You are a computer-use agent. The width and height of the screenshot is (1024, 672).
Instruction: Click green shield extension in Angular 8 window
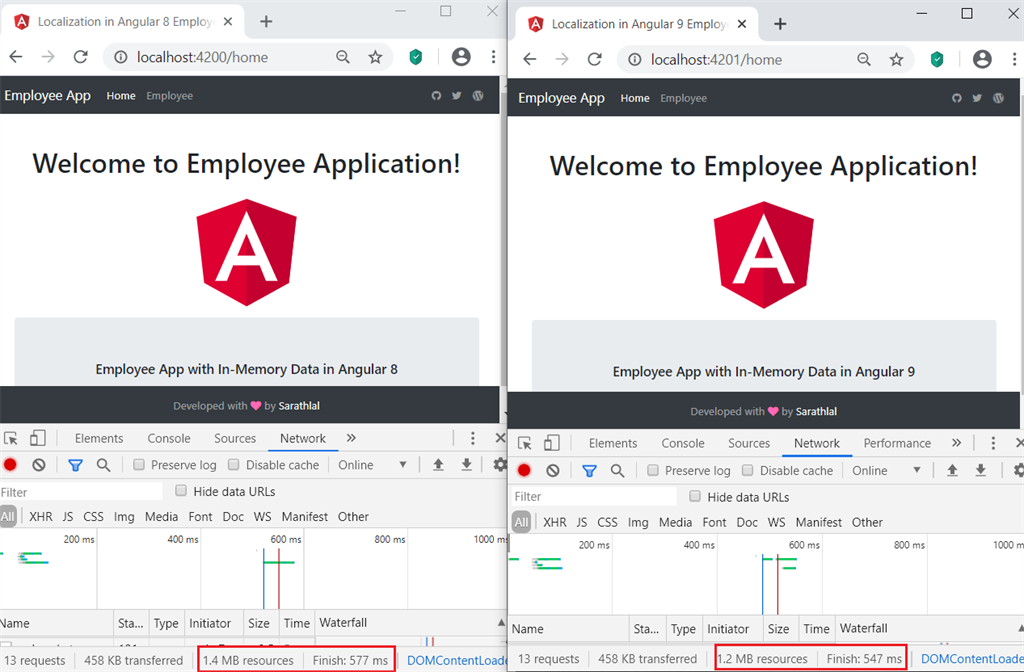[416, 57]
